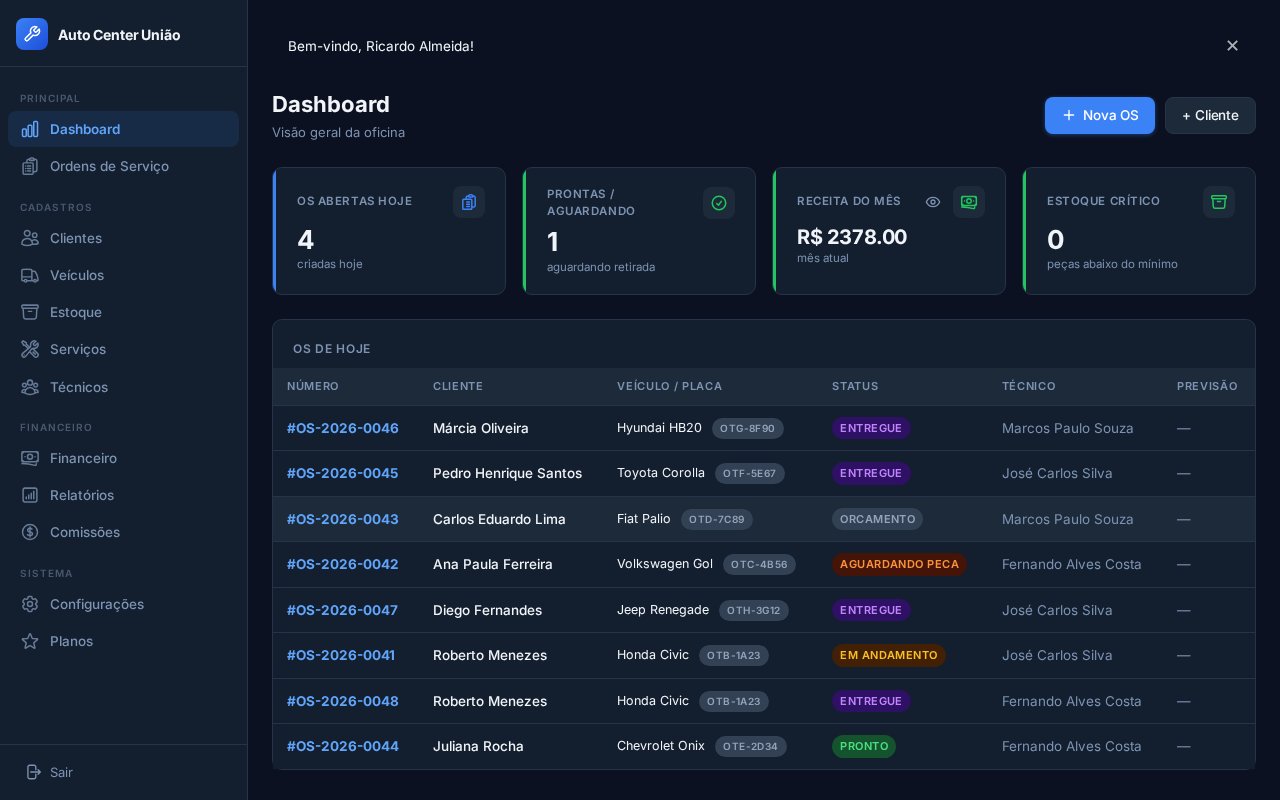Click client name Ana Paula Ferreira
Image resolution: width=1280 pixels, height=800 pixels.
tap(493, 564)
